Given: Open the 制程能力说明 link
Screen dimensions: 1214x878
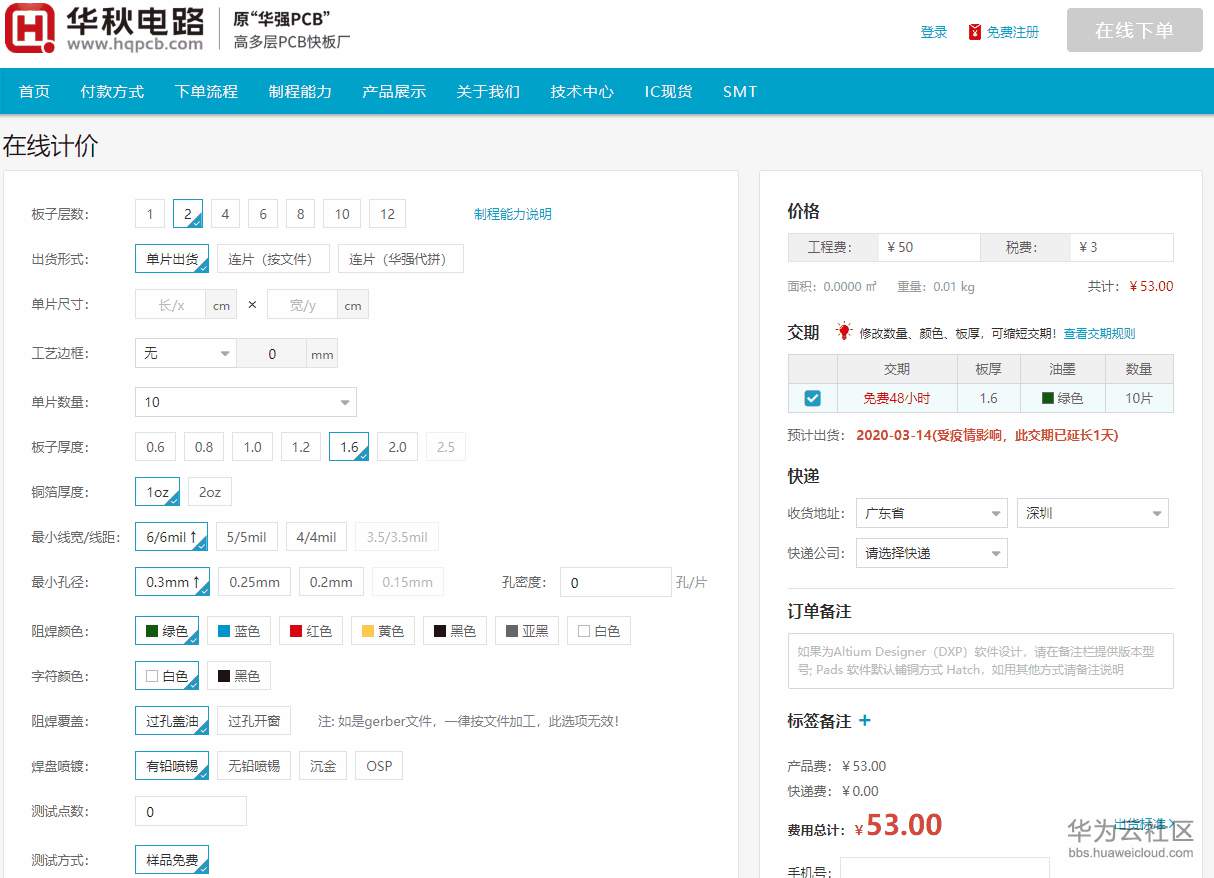Looking at the screenshot, I should (x=513, y=214).
